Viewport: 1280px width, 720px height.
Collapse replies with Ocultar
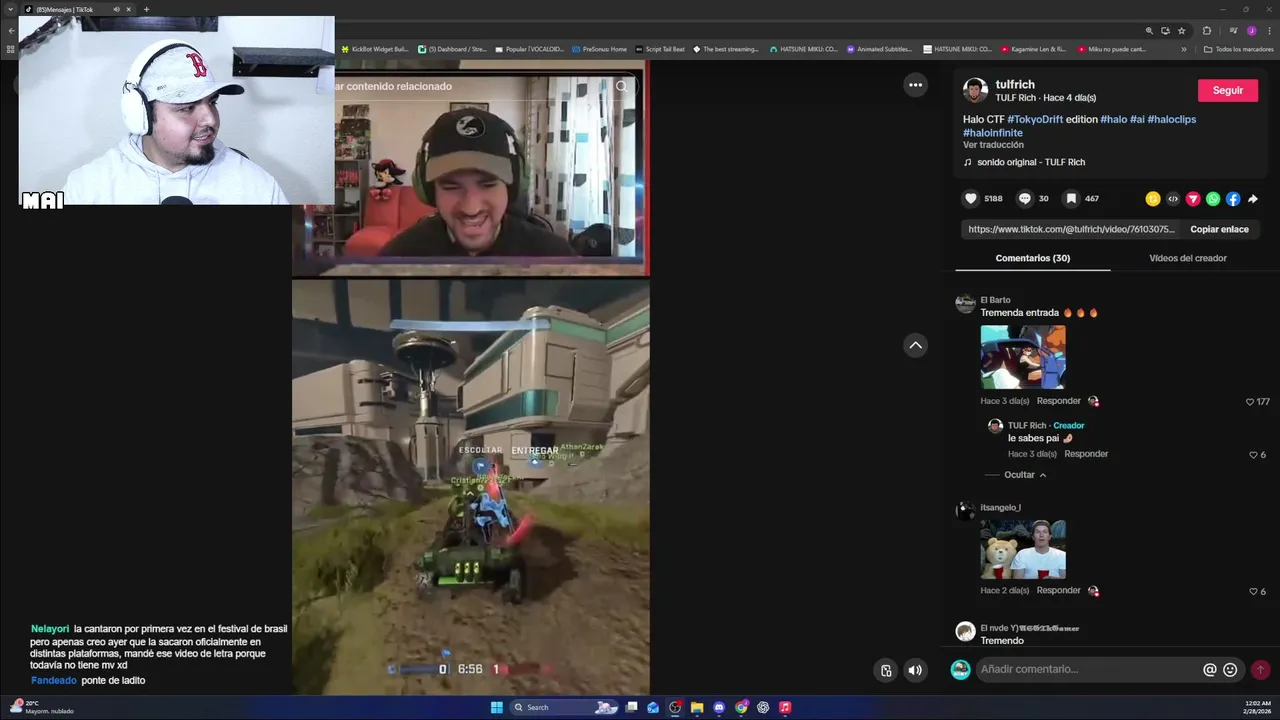[1025, 475]
